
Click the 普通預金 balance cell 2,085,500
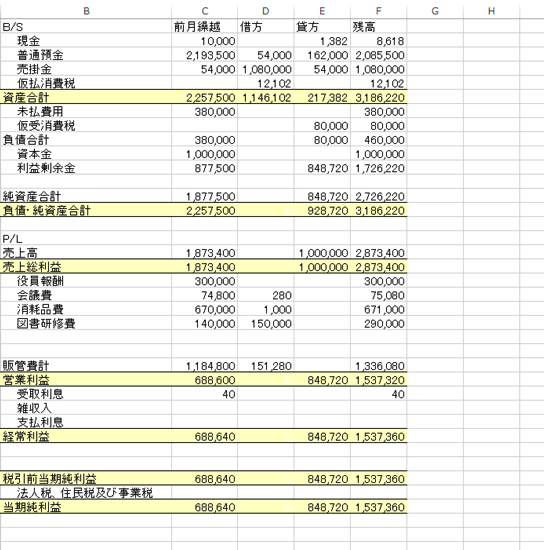(x=378, y=55)
